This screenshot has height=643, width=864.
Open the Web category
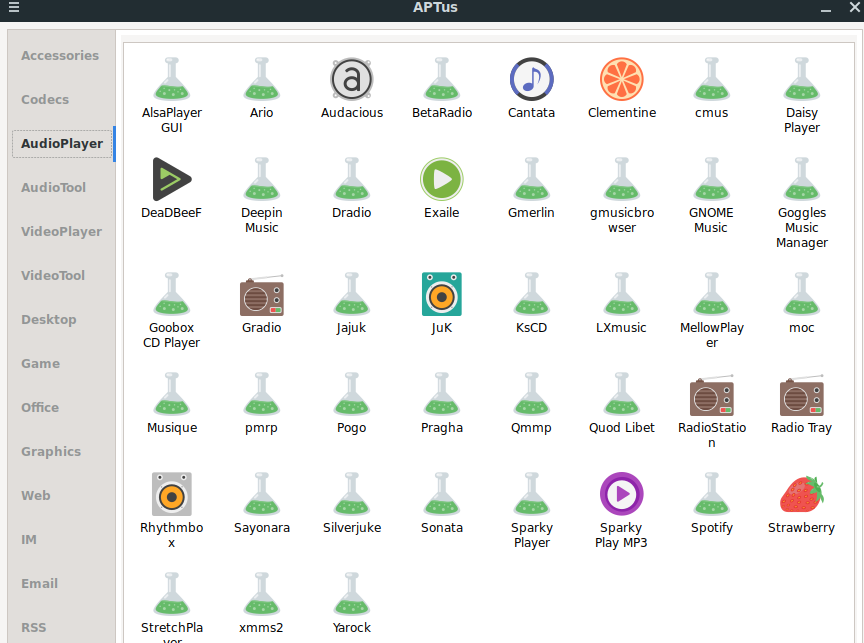tap(36, 496)
